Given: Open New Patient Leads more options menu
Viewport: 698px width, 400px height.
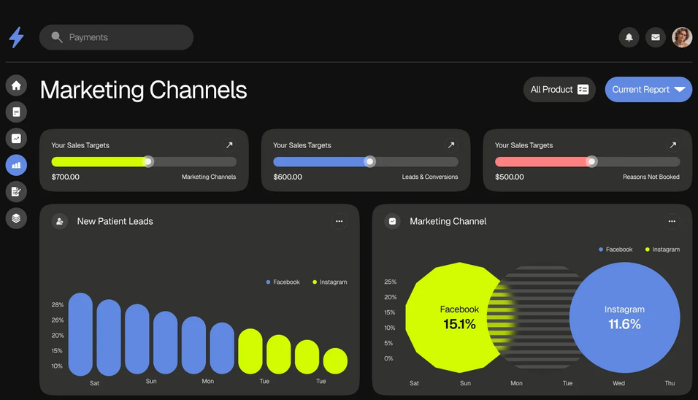Looking at the screenshot, I should [339, 221].
